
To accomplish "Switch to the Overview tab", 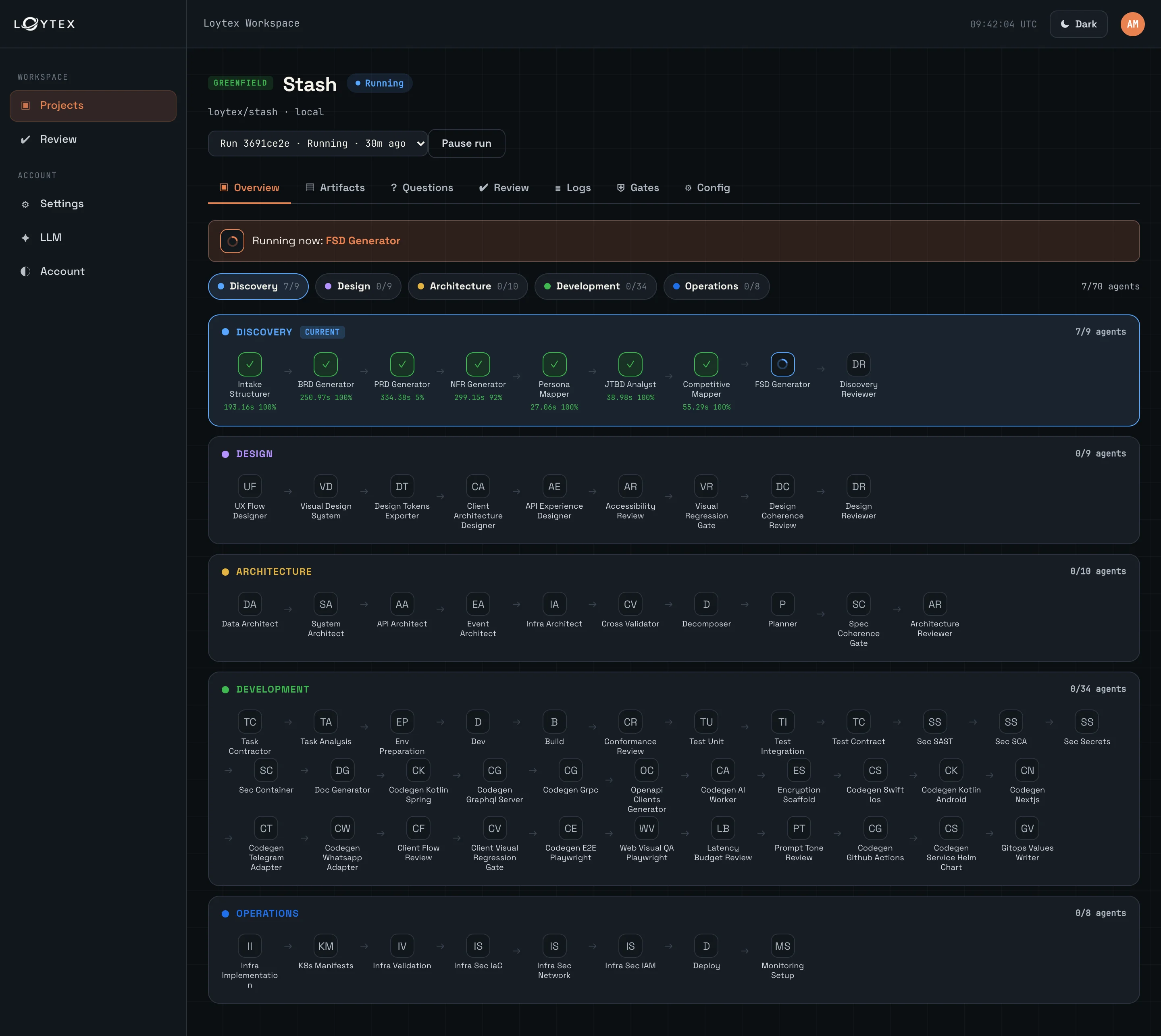I will point(249,188).
